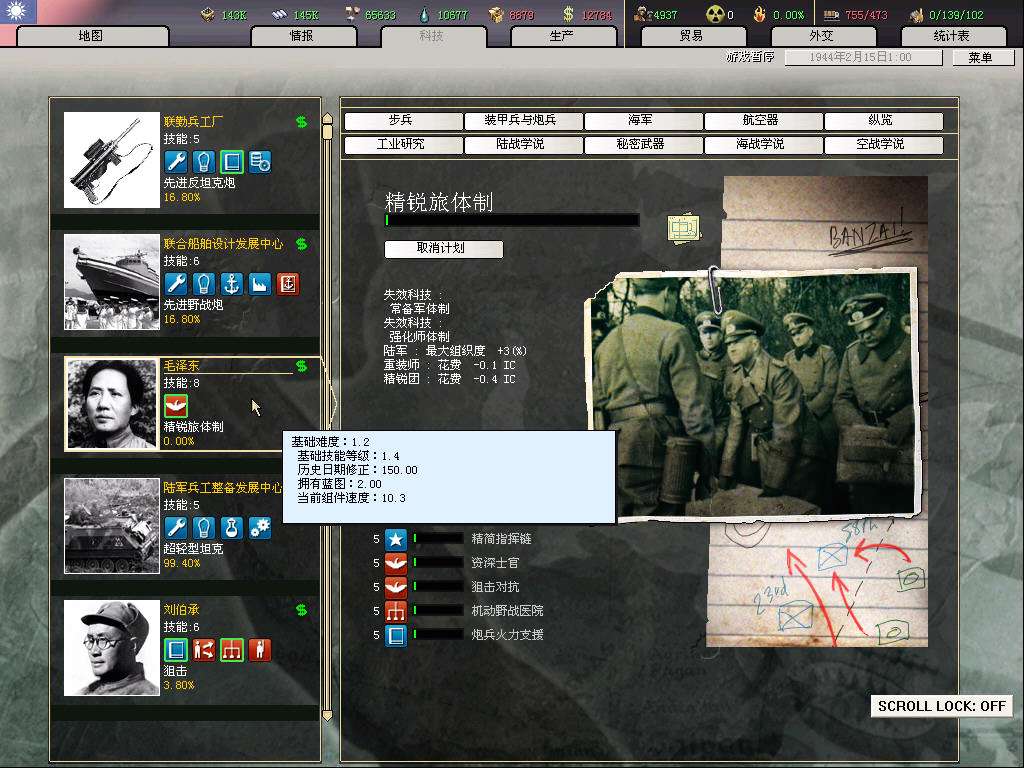Click the German officers photograph
The width and height of the screenshot is (1024, 768).
click(753, 393)
